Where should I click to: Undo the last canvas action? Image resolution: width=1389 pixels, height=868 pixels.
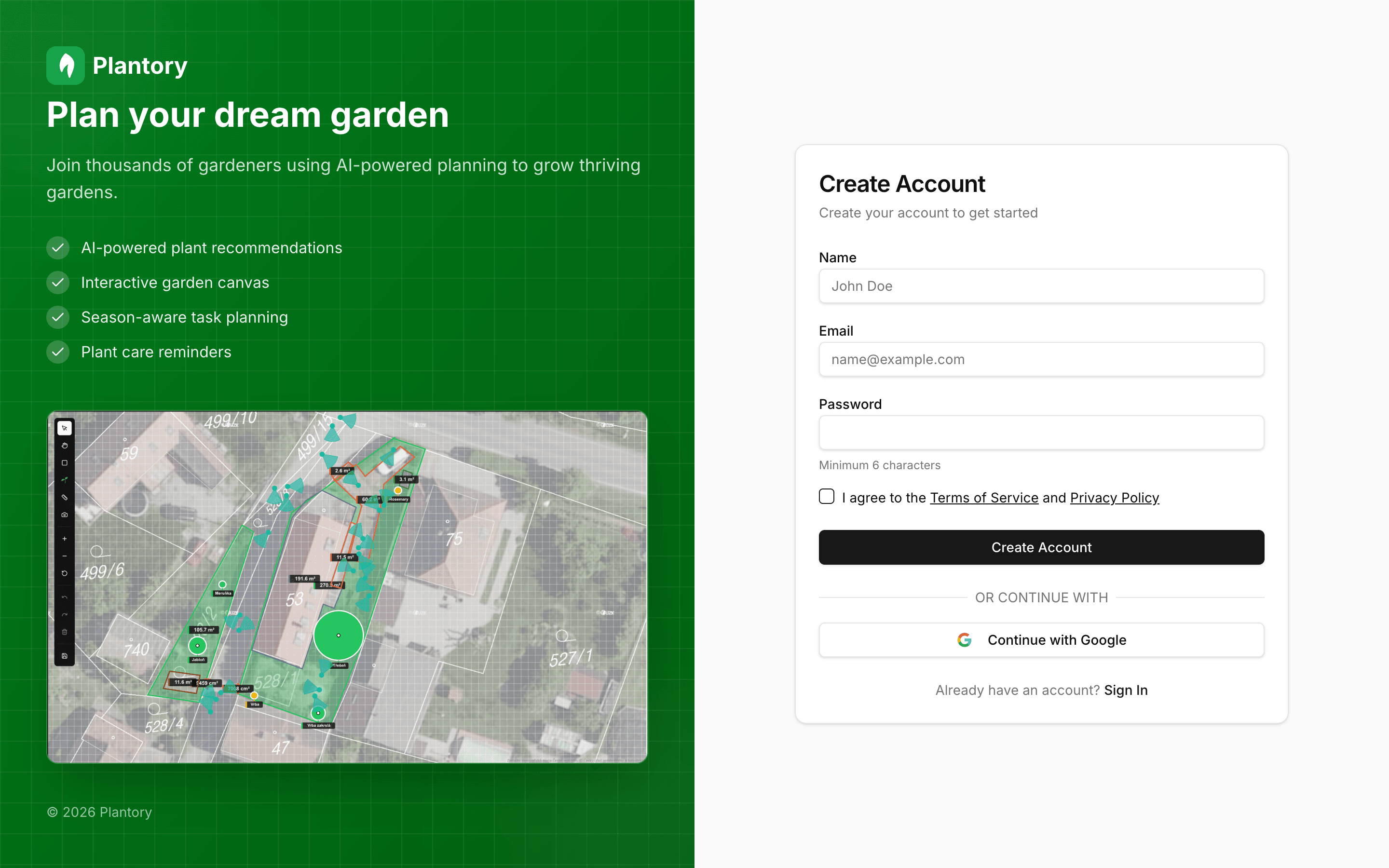tap(64, 597)
